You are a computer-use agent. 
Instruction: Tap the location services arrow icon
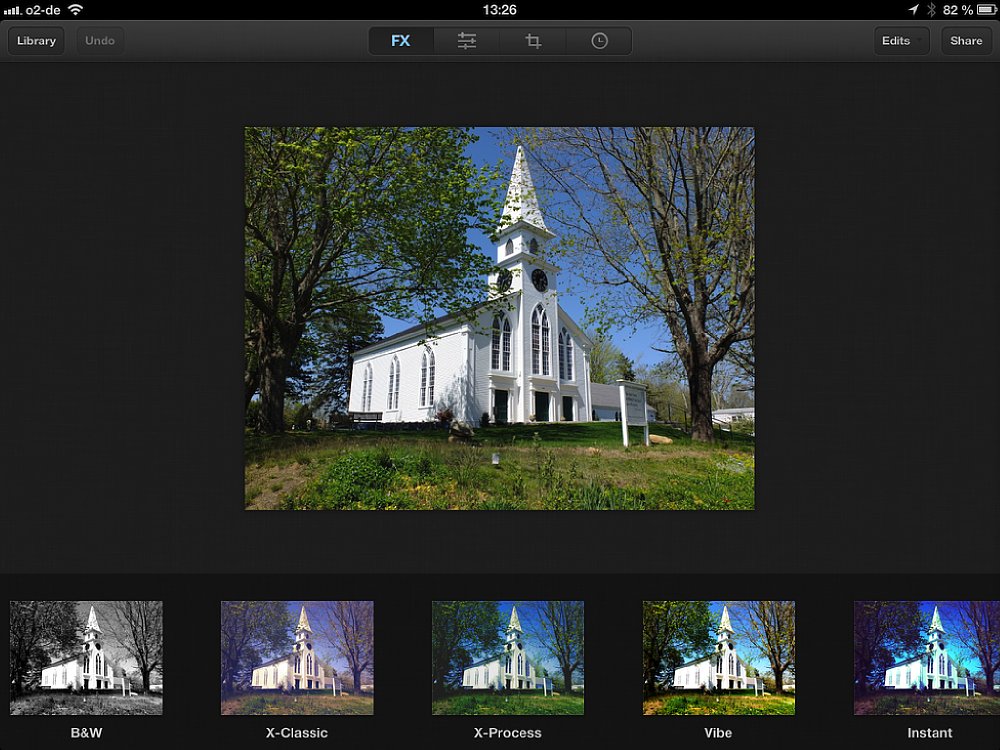pos(913,9)
